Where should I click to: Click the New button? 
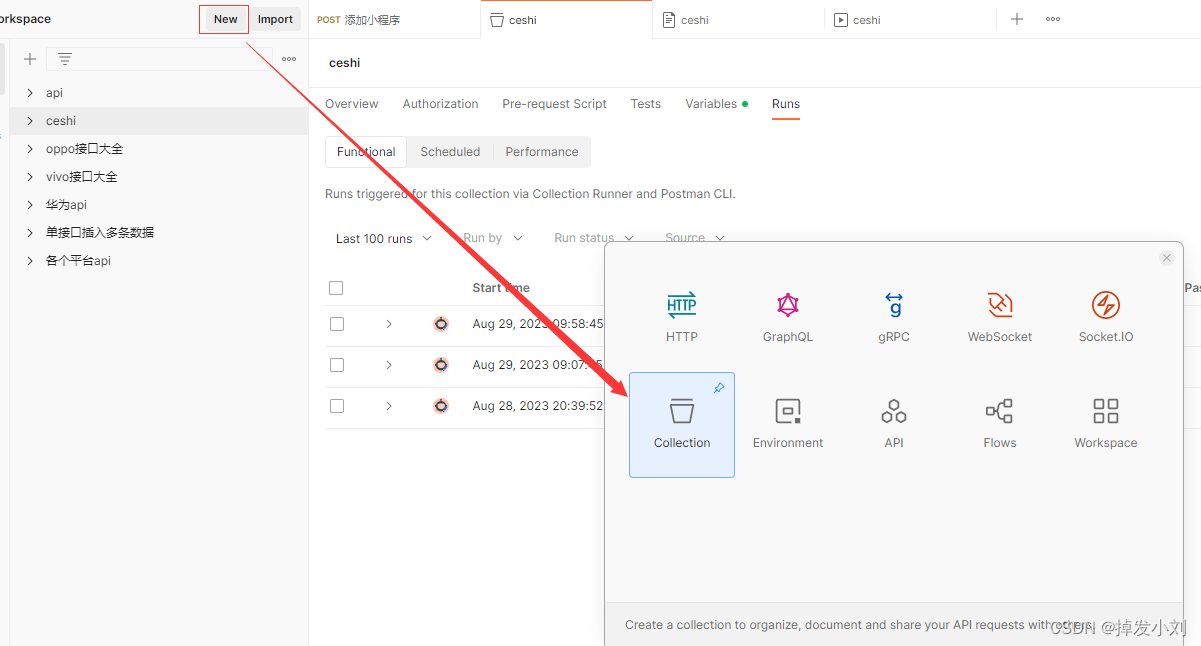[225, 19]
